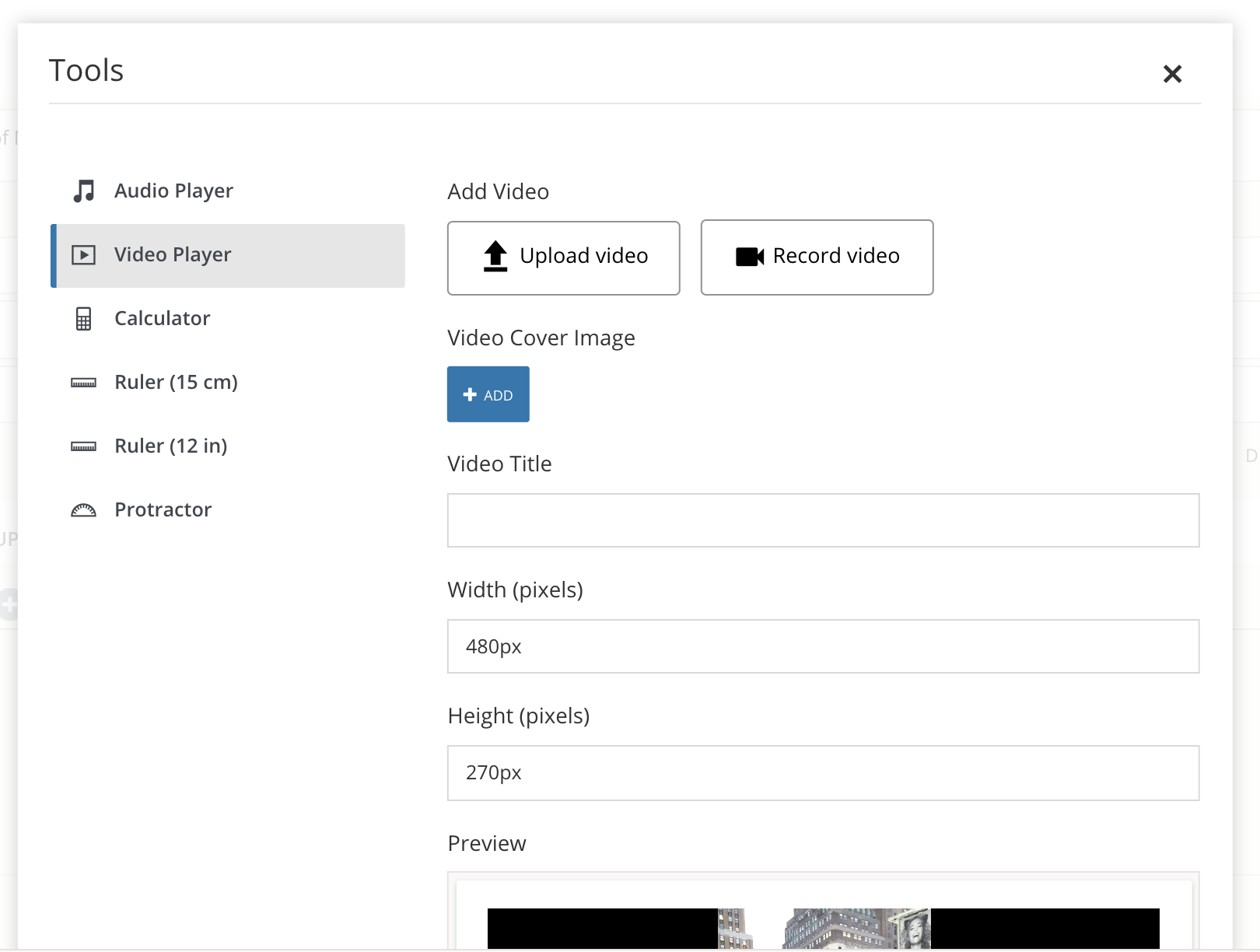
Task: Close the Tools dialog
Action: pos(1172,74)
